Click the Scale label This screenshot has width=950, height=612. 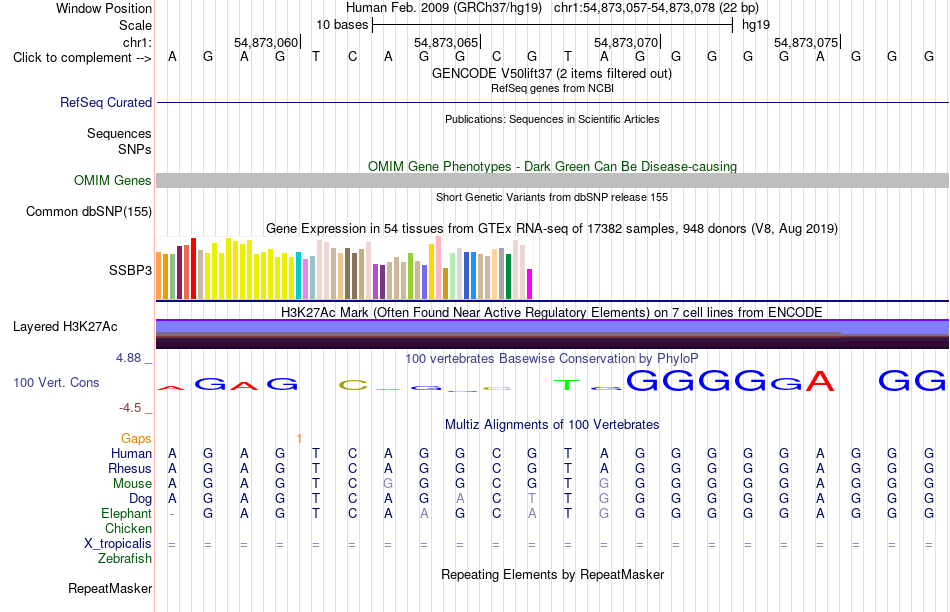click(135, 25)
